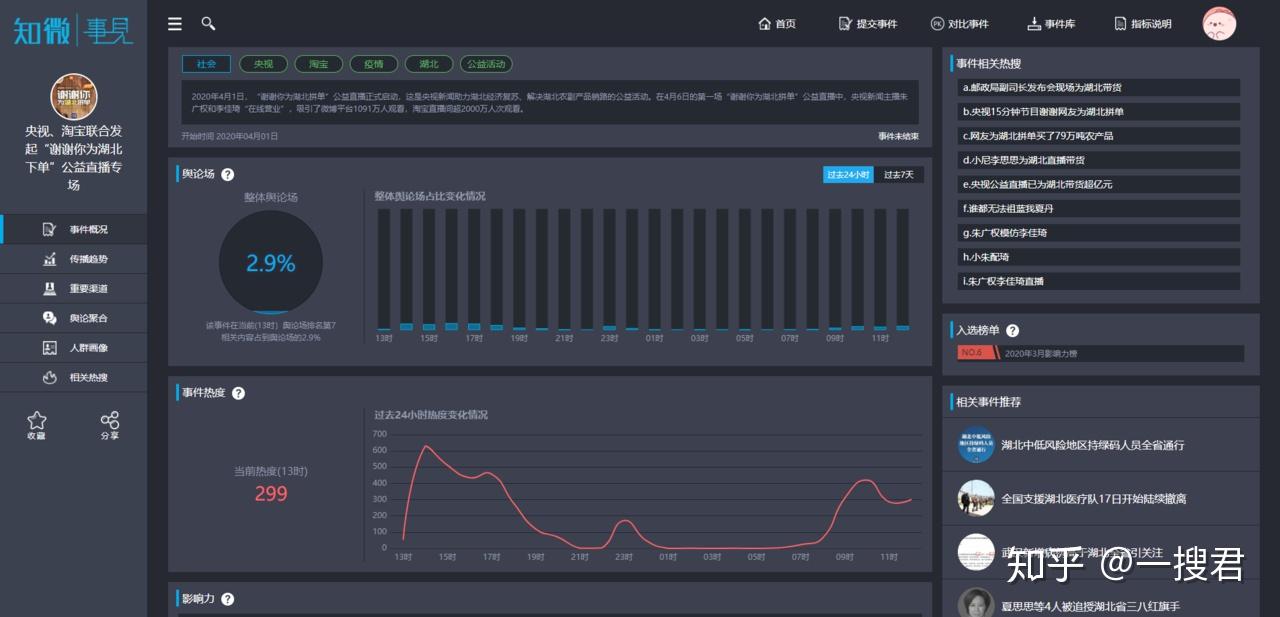Click 当前热度 value 299
Screen dimensions: 1280x617
coord(271,493)
